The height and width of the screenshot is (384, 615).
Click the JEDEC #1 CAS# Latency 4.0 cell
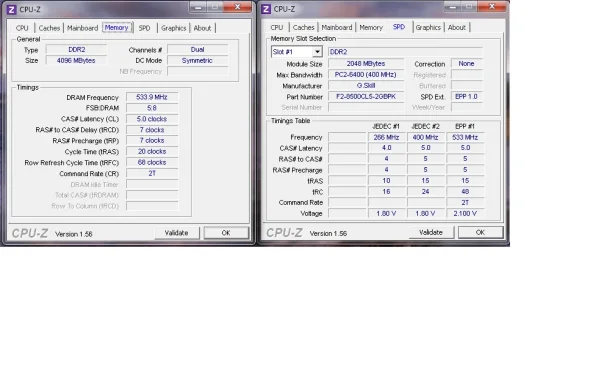(386, 148)
